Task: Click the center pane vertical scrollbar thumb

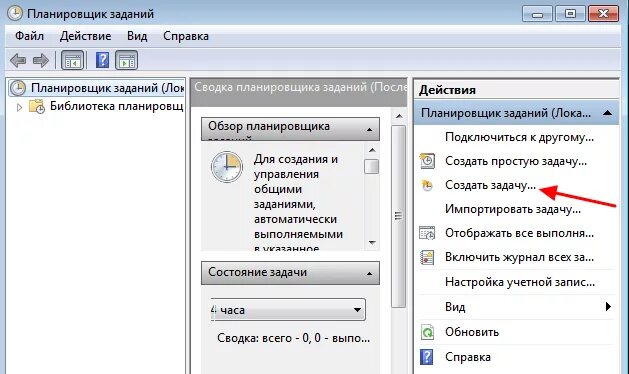Action: (398, 216)
